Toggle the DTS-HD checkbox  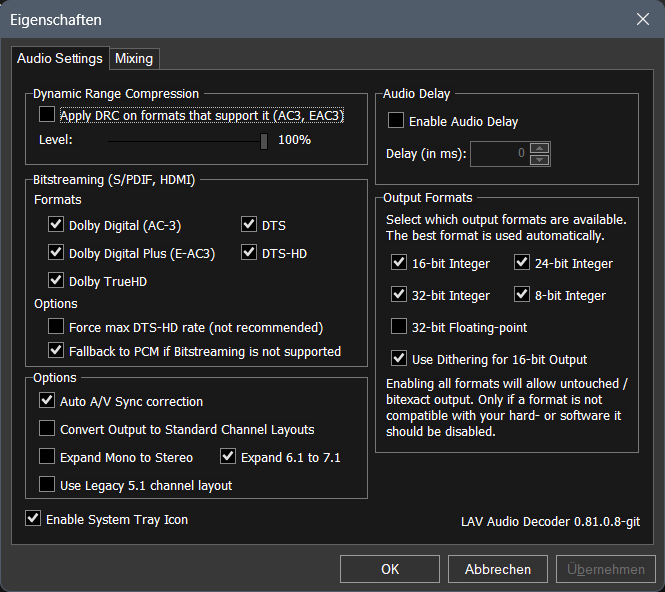point(249,252)
